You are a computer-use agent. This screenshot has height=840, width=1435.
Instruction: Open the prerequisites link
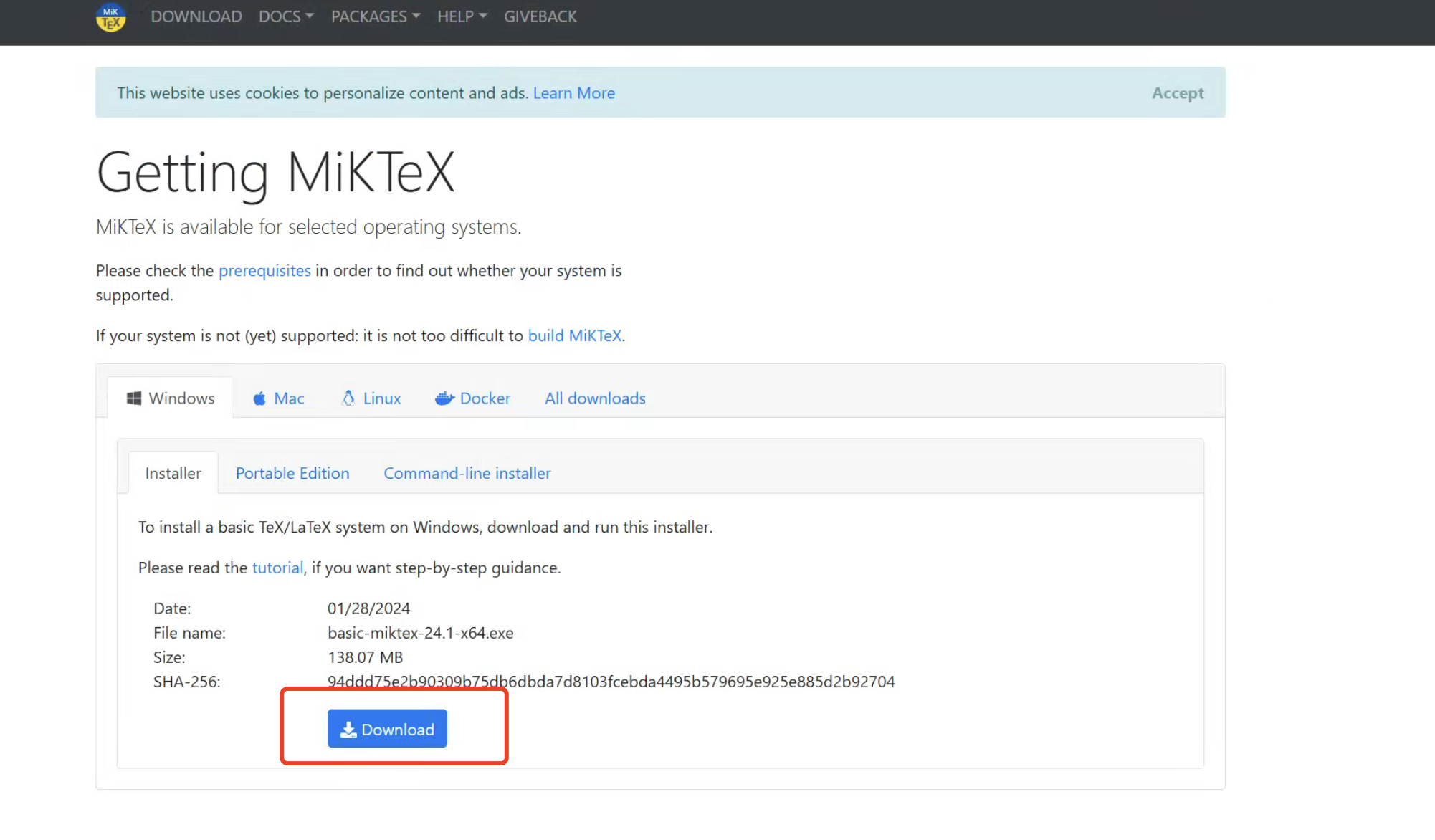[x=264, y=271]
